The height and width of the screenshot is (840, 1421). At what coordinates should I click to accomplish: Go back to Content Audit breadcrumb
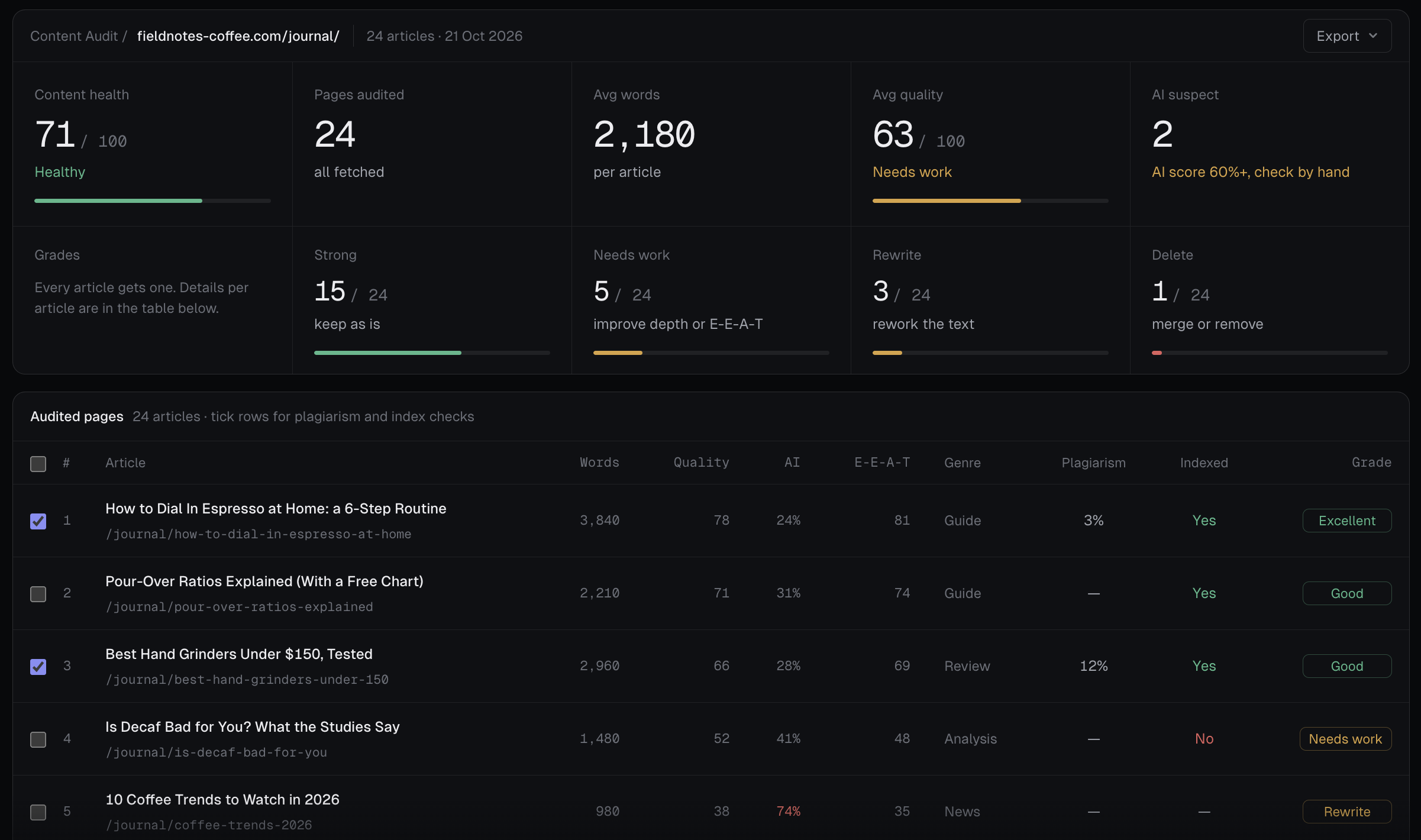[74, 36]
